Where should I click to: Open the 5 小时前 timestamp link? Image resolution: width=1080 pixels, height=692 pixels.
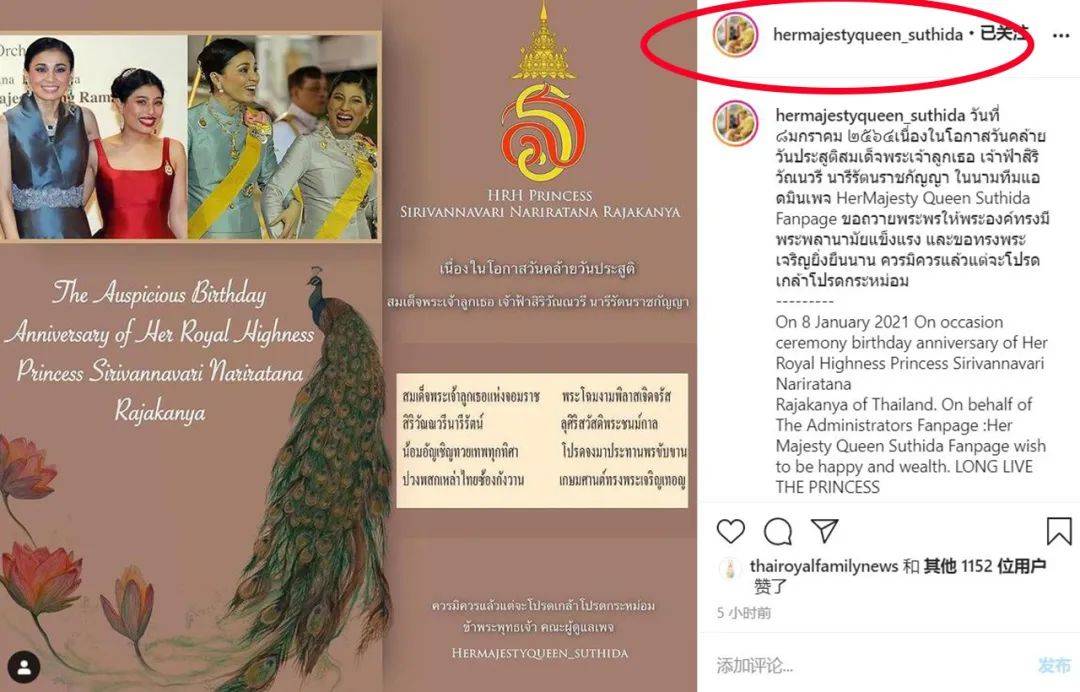(x=744, y=613)
